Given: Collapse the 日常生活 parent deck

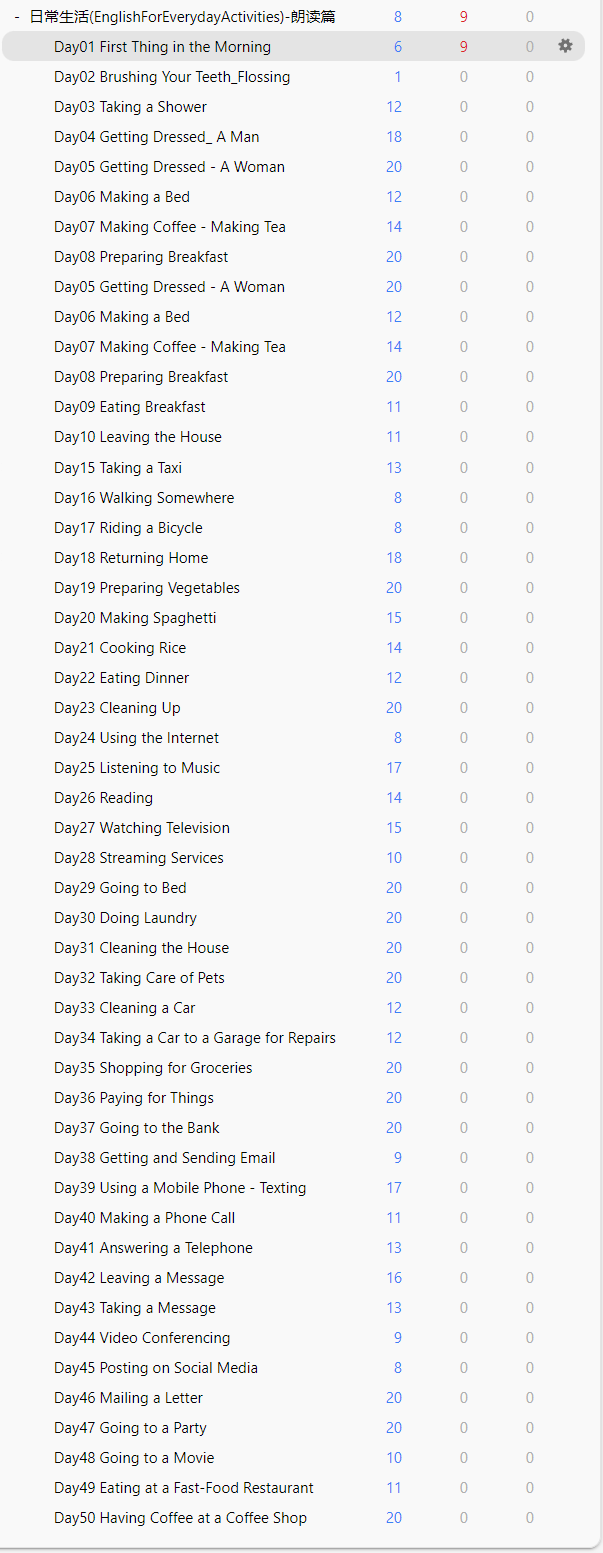Looking at the screenshot, I should (x=17, y=17).
